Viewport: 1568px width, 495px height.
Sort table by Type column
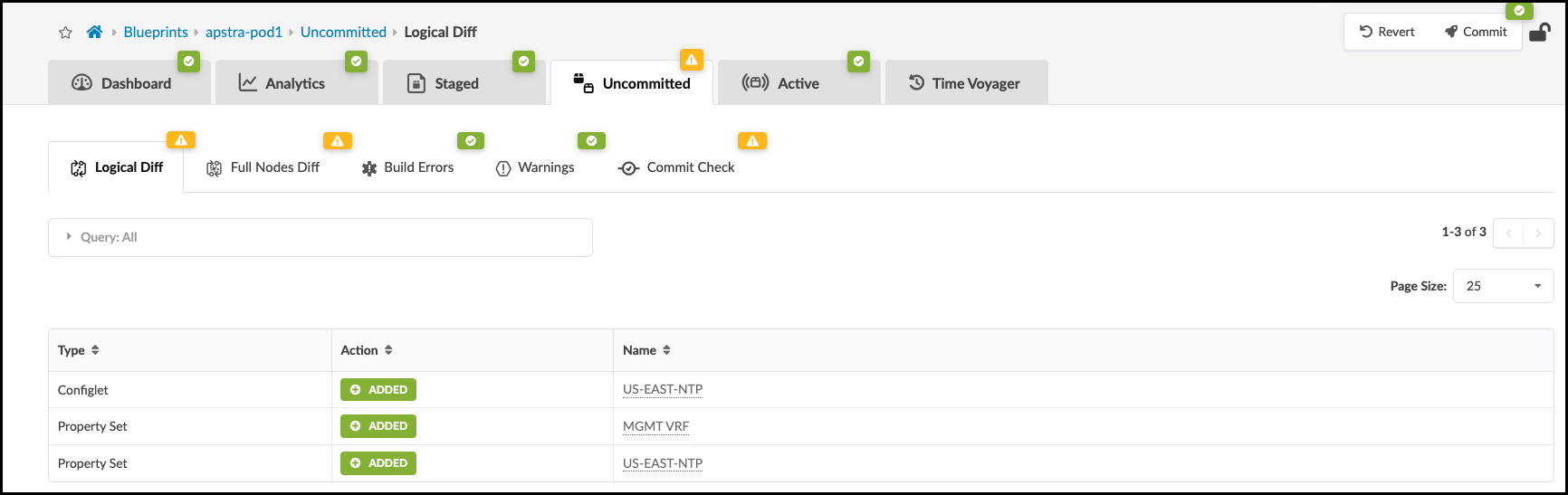click(x=95, y=350)
